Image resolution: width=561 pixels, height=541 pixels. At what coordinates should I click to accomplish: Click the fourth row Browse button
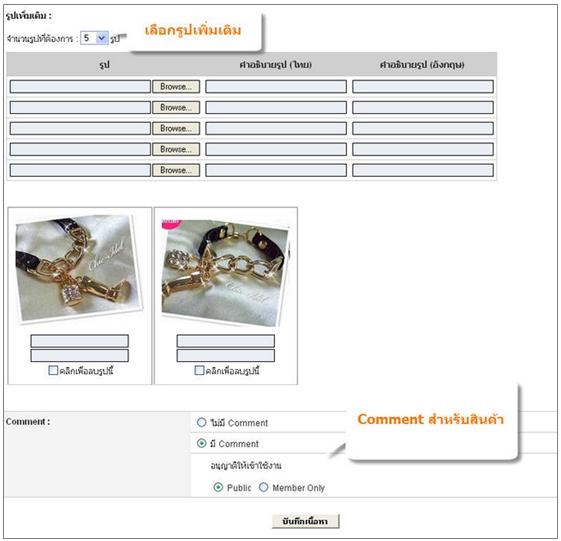pyautogui.click(x=176, y=149)
